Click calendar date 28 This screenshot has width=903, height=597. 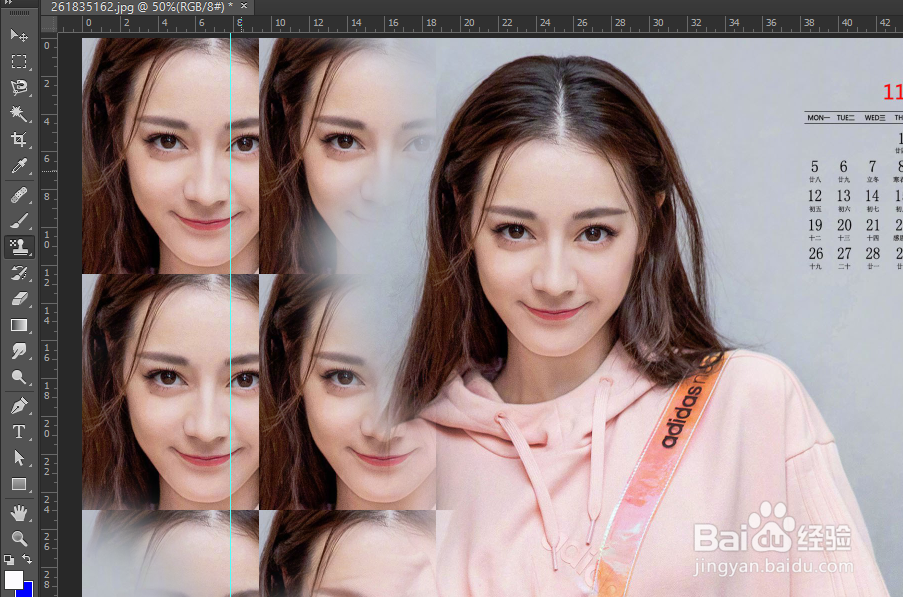[873, 254]
